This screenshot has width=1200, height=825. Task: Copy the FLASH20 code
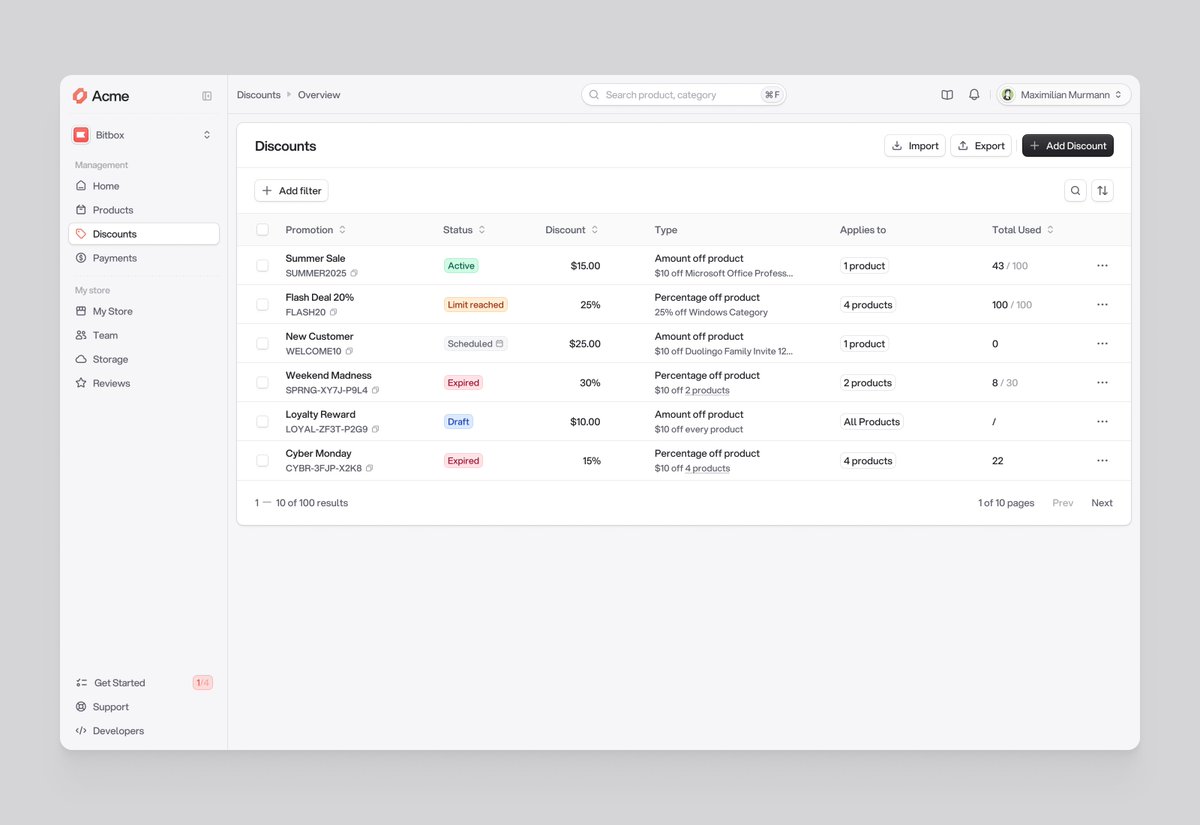point(334,312)
